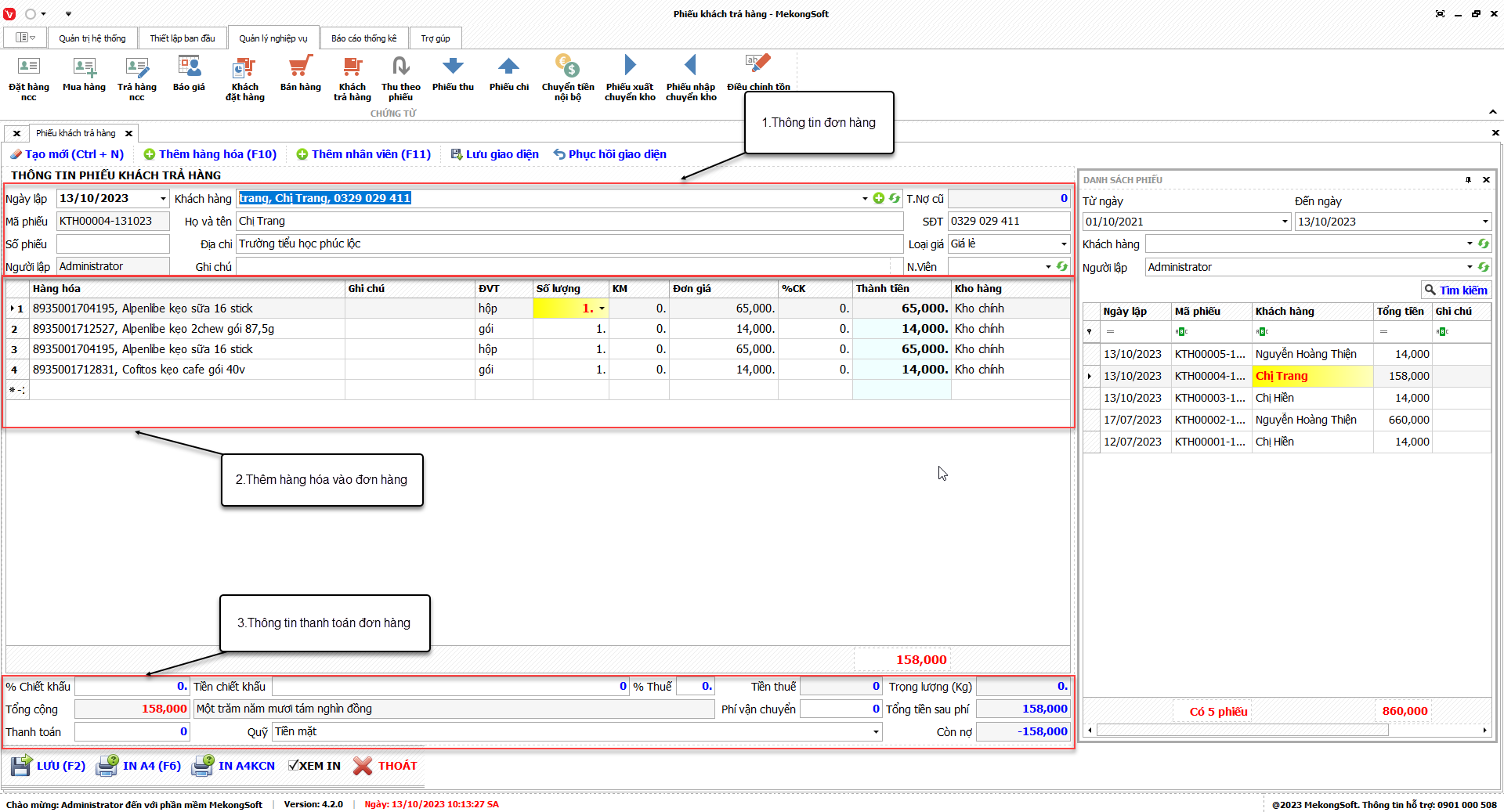Click green add customer icon beside Khách hàng

click(x=878, y=199)
